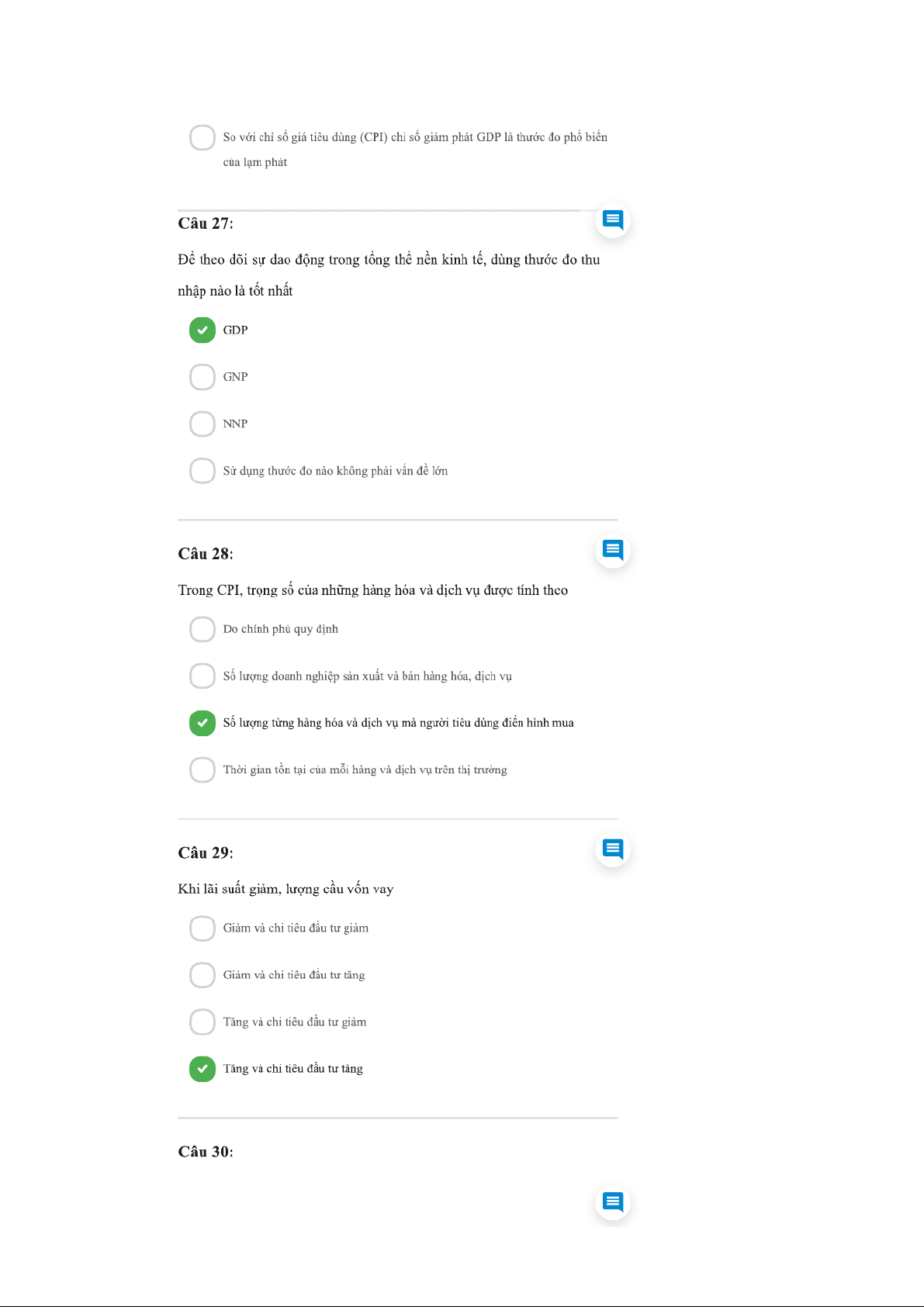Click the 'Câu 28:' question heading

pos(206,554)
